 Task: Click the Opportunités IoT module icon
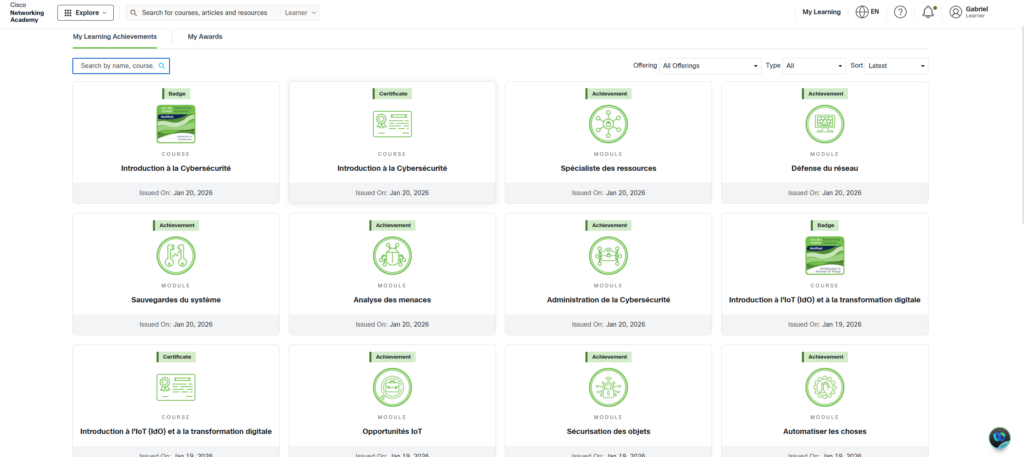pos(392,388)
